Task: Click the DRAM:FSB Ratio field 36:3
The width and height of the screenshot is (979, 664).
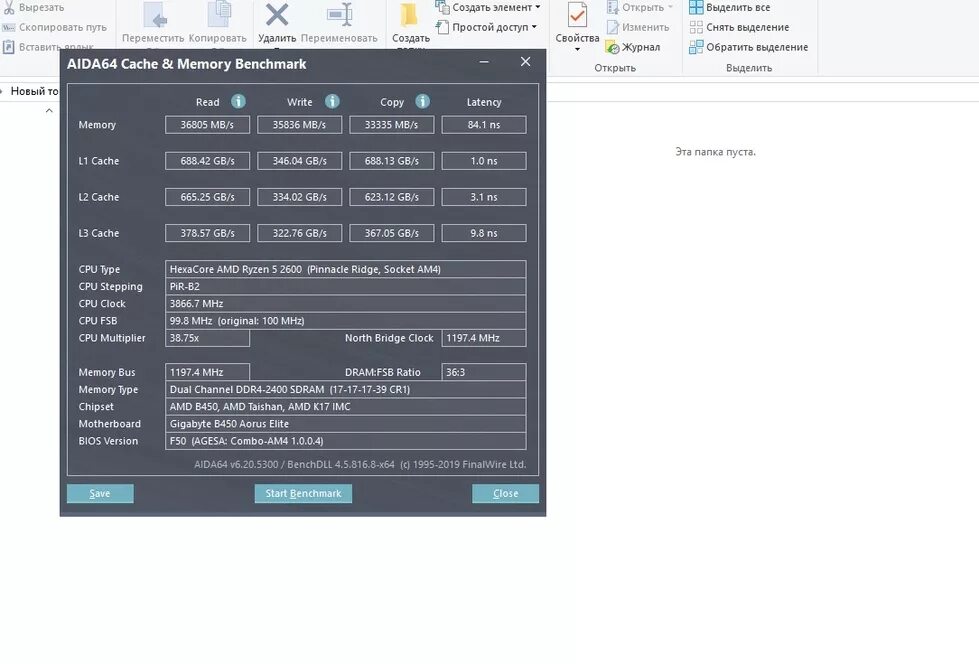Action: (484, 372)
